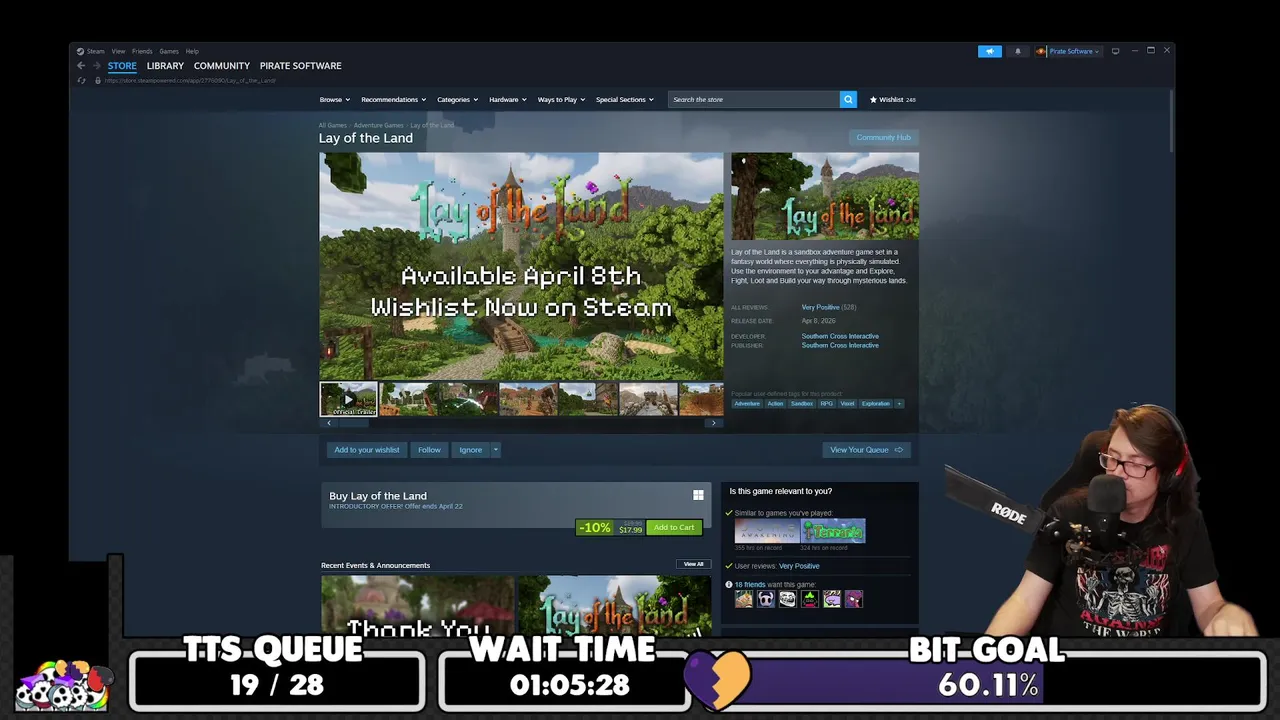Click the plus button after the tags
Image resolution: width=1280 pixels, height=720 pixels.
(899, 404)
